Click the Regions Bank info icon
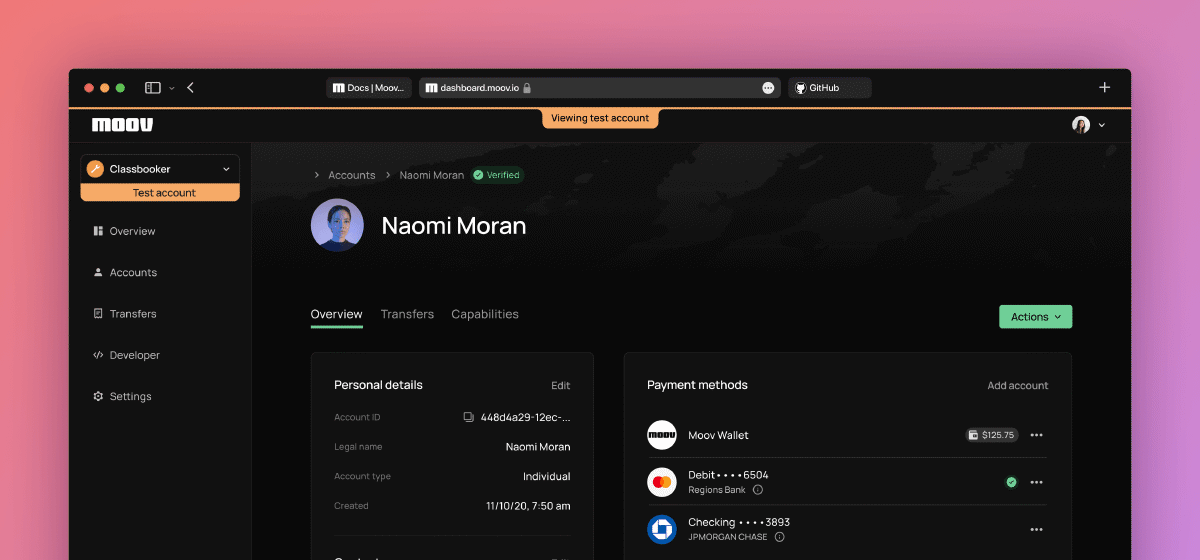The width and height of the screenshot is (1200, 560). tap(757, 490)
